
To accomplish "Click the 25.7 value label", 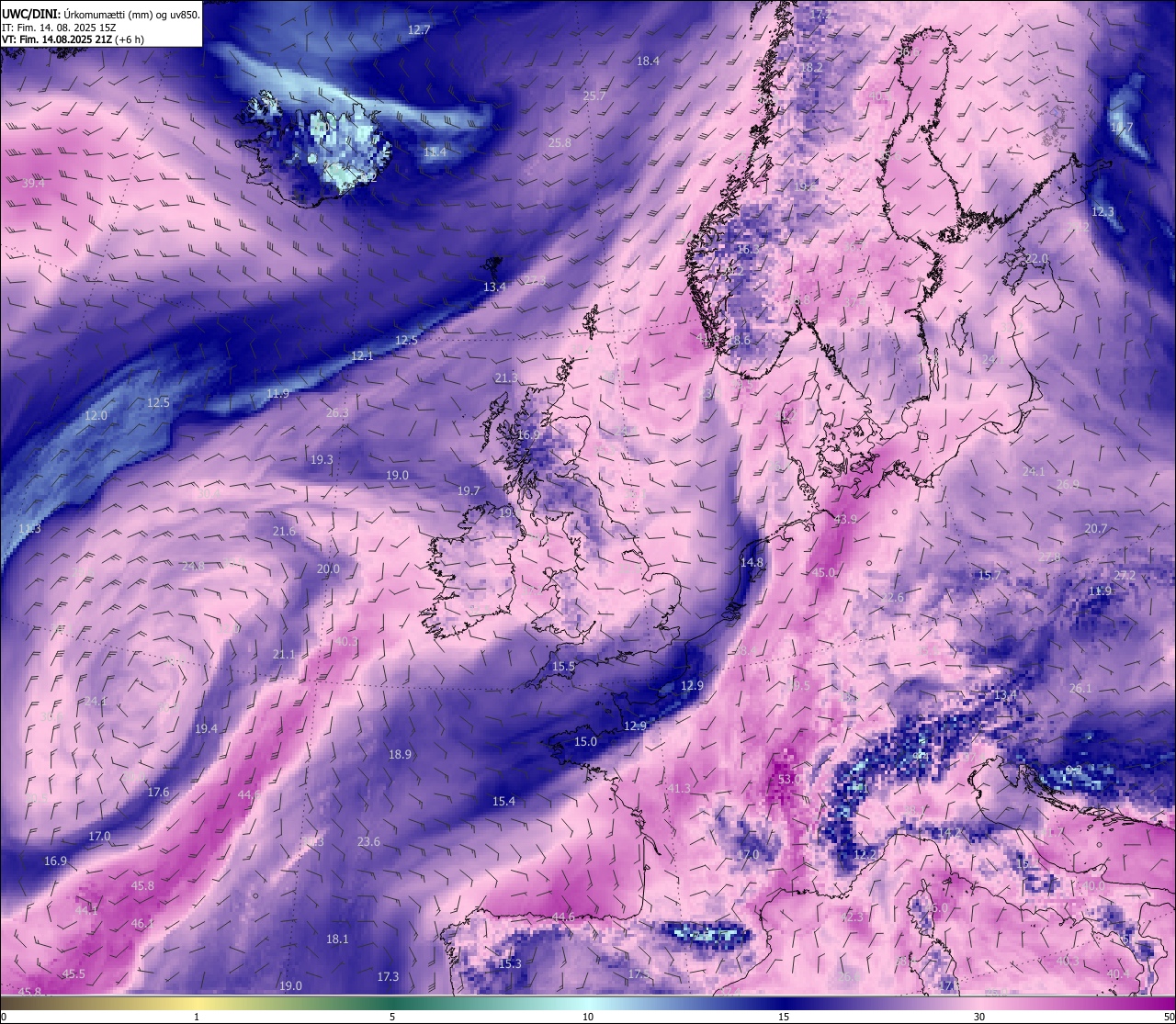I will (x=594, y=96).
